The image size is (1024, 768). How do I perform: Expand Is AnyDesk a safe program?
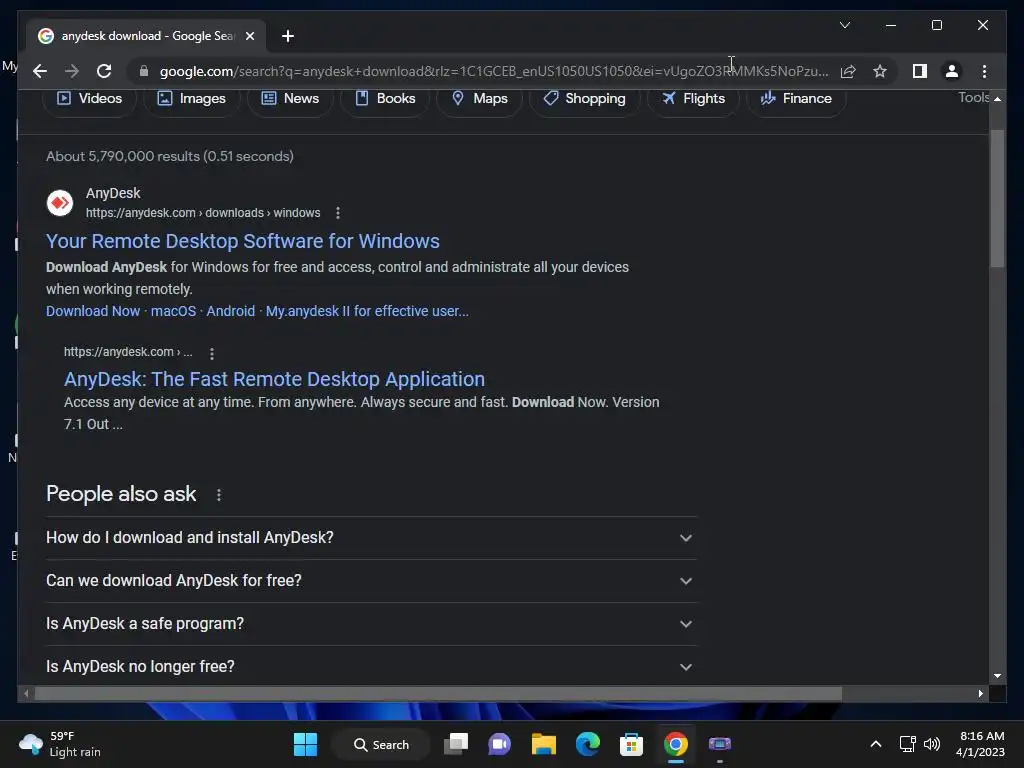[x=371, y=624]
